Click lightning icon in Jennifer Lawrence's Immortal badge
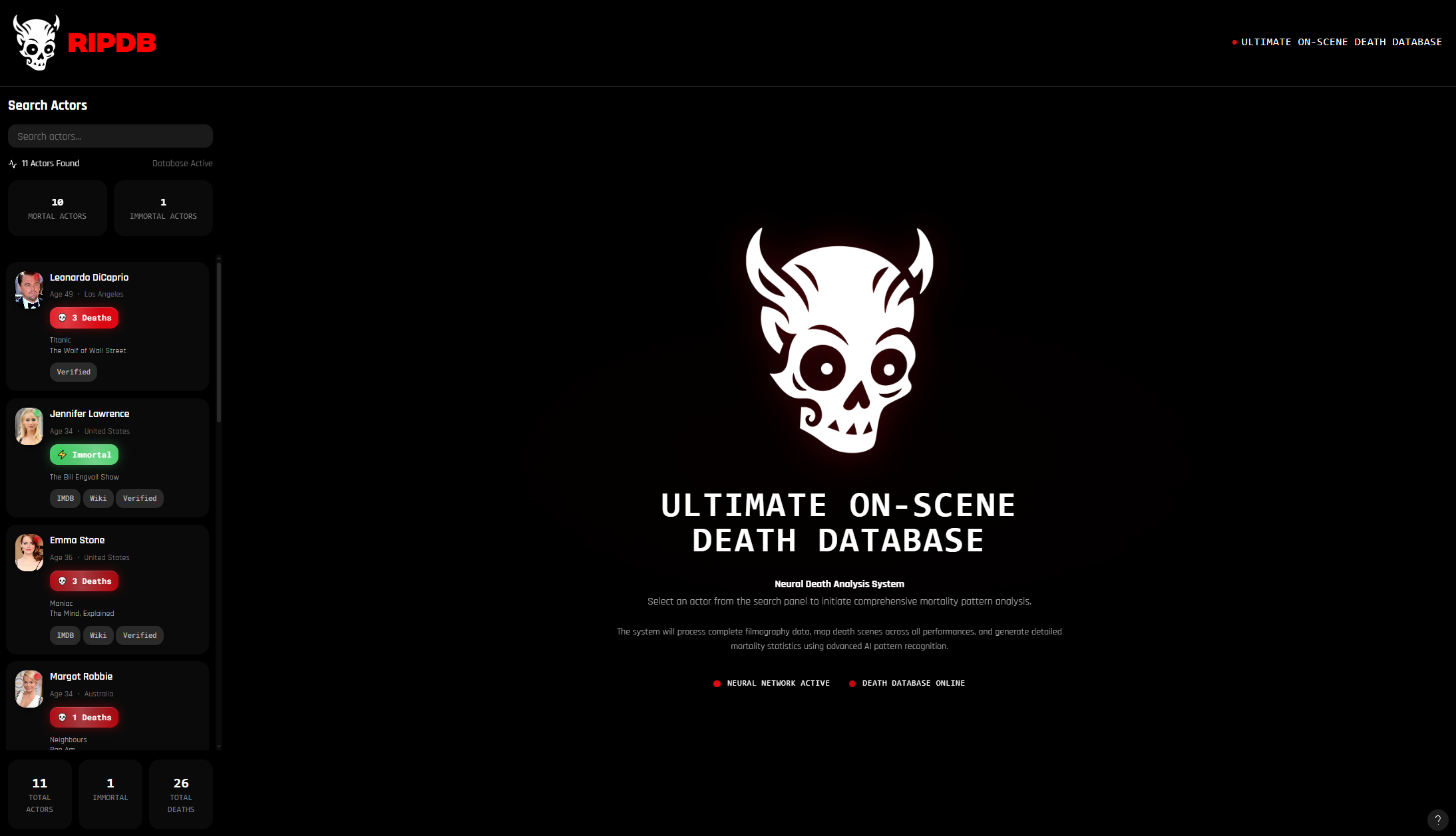Viewport: 1456px width, 836px height. tap(63, 455)
